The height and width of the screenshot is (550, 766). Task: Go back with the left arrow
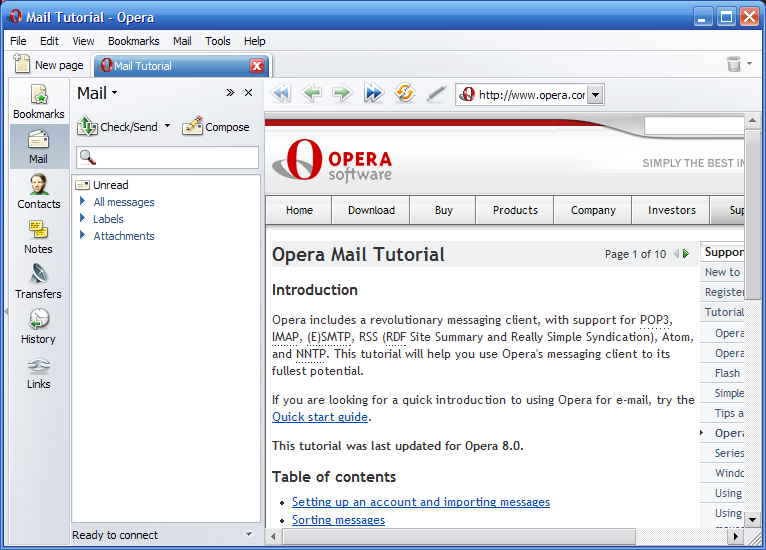[x=312, y=93]
